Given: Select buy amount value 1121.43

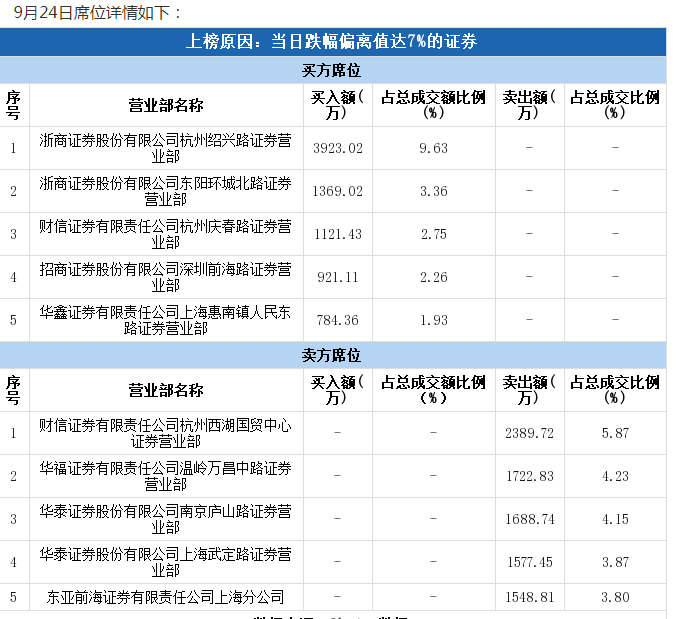Looking at the screenshot, I should (338, 234).
